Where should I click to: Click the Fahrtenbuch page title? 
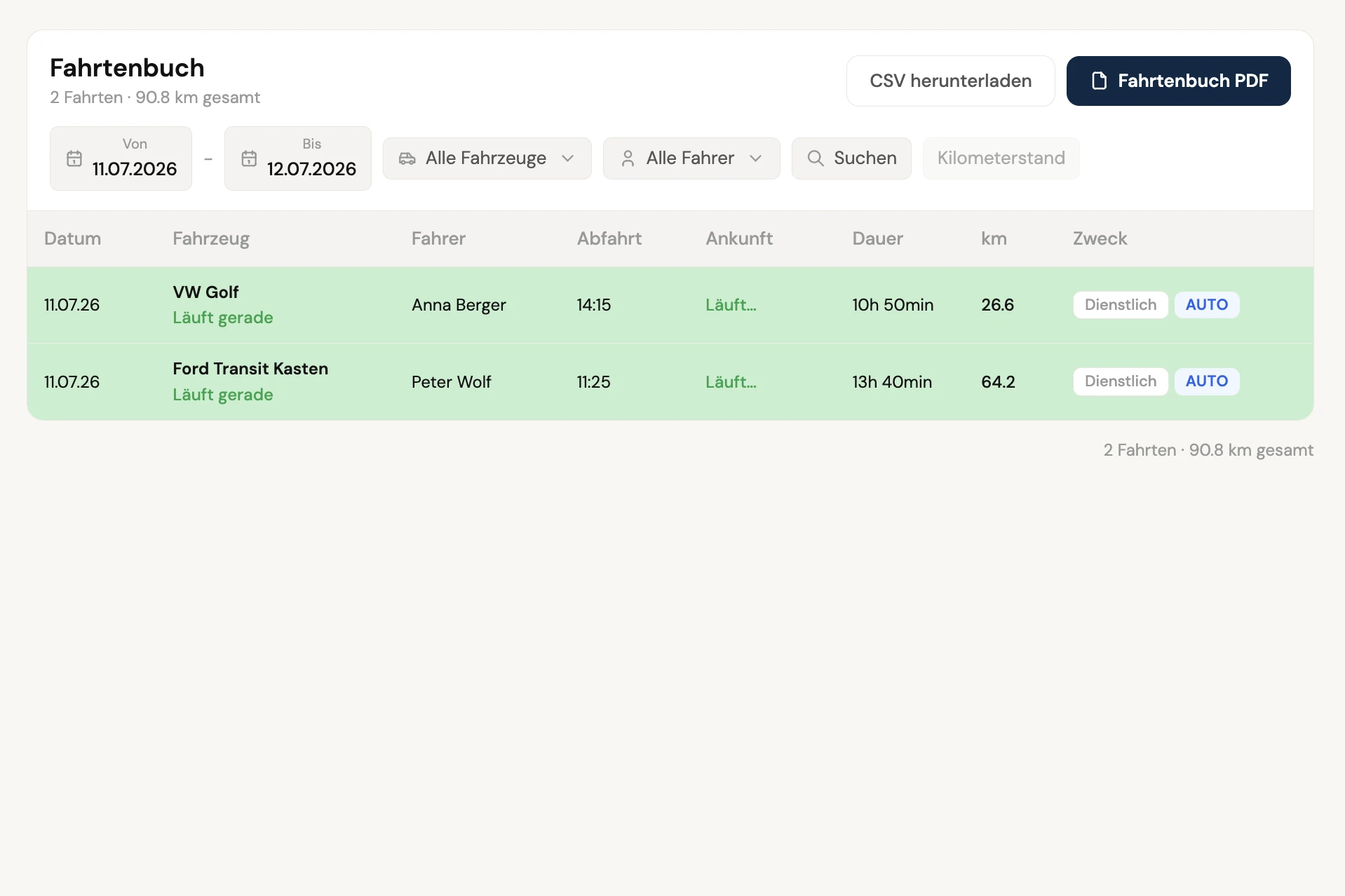[127, 68]
